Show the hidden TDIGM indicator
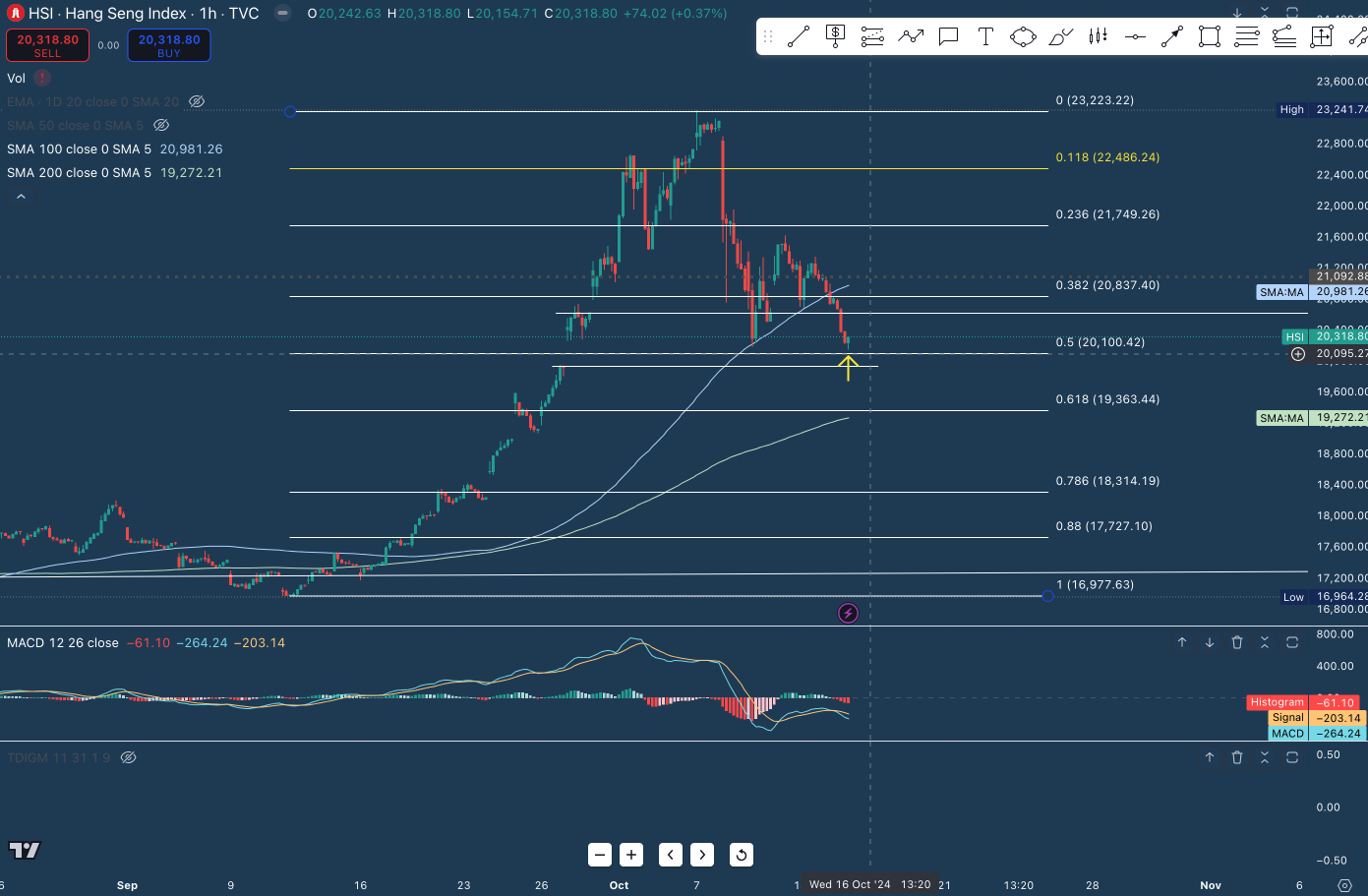The width and height of the screenshot is (1368, 896). (128, 757)
